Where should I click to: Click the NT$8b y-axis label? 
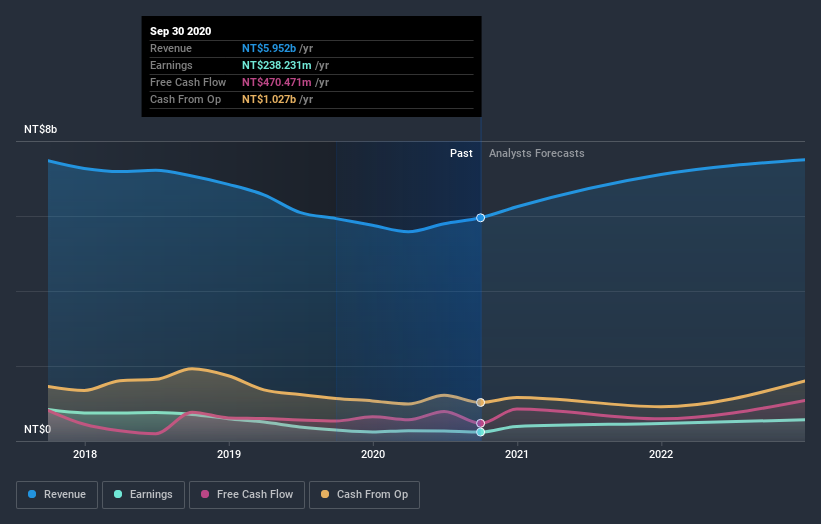click(x=40, y=129)
